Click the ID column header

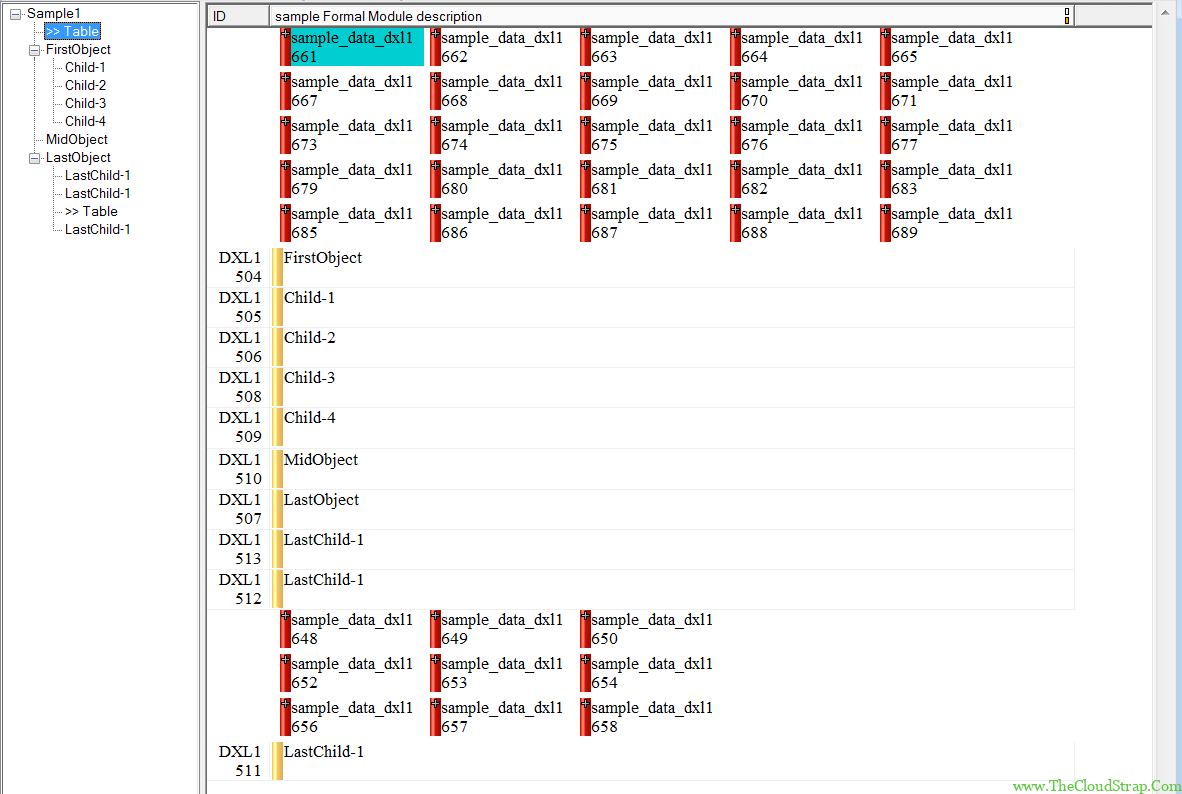[238, 16]
